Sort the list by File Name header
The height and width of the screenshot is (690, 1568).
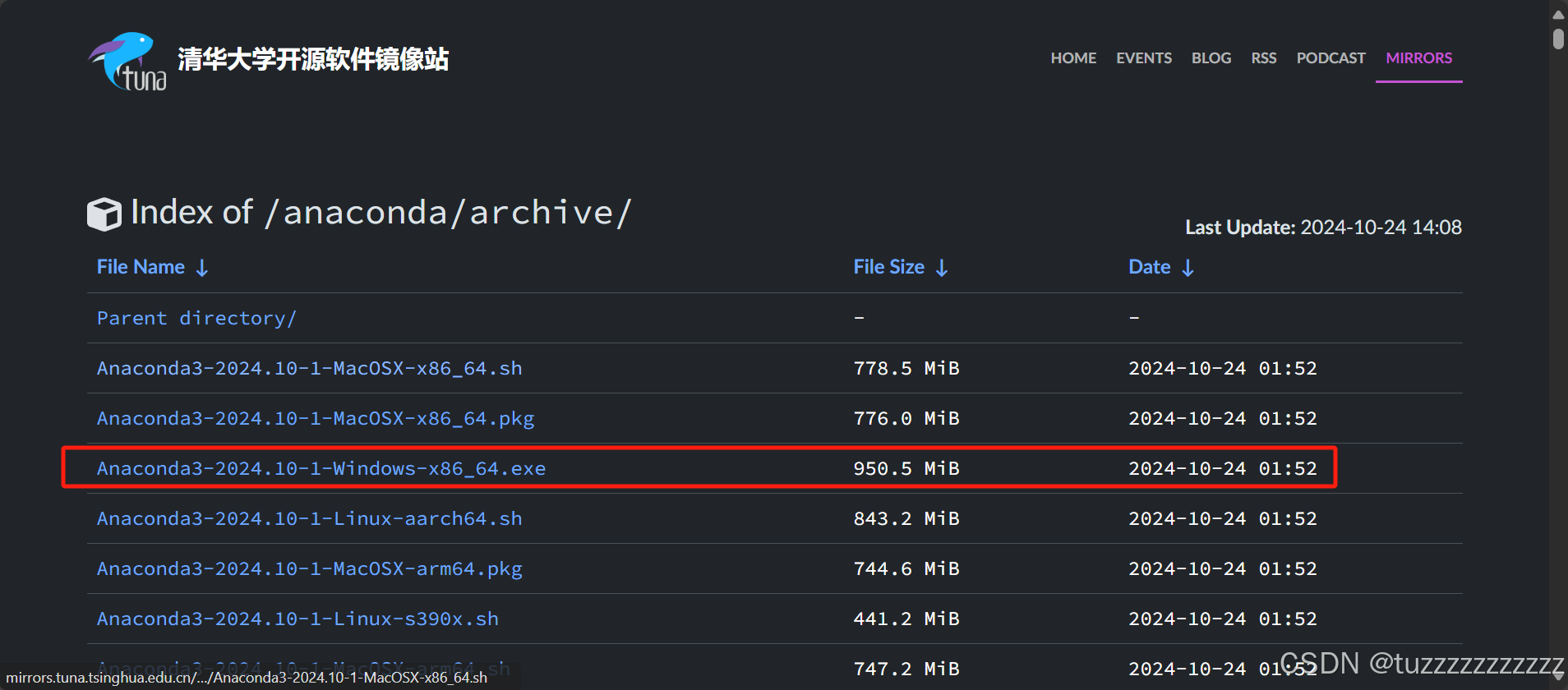point(141,267)
